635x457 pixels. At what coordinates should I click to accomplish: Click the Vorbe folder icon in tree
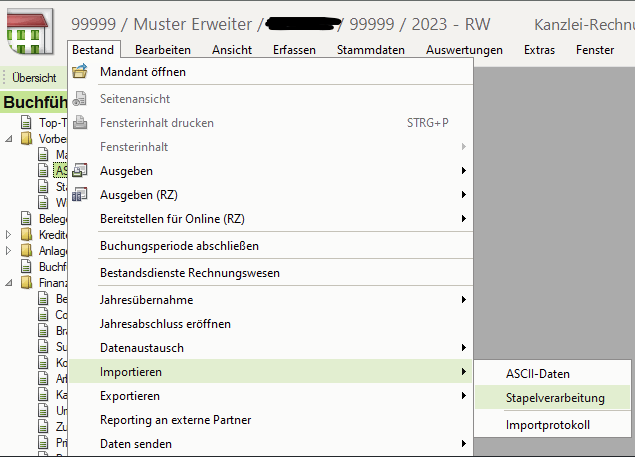pos(26,139)
